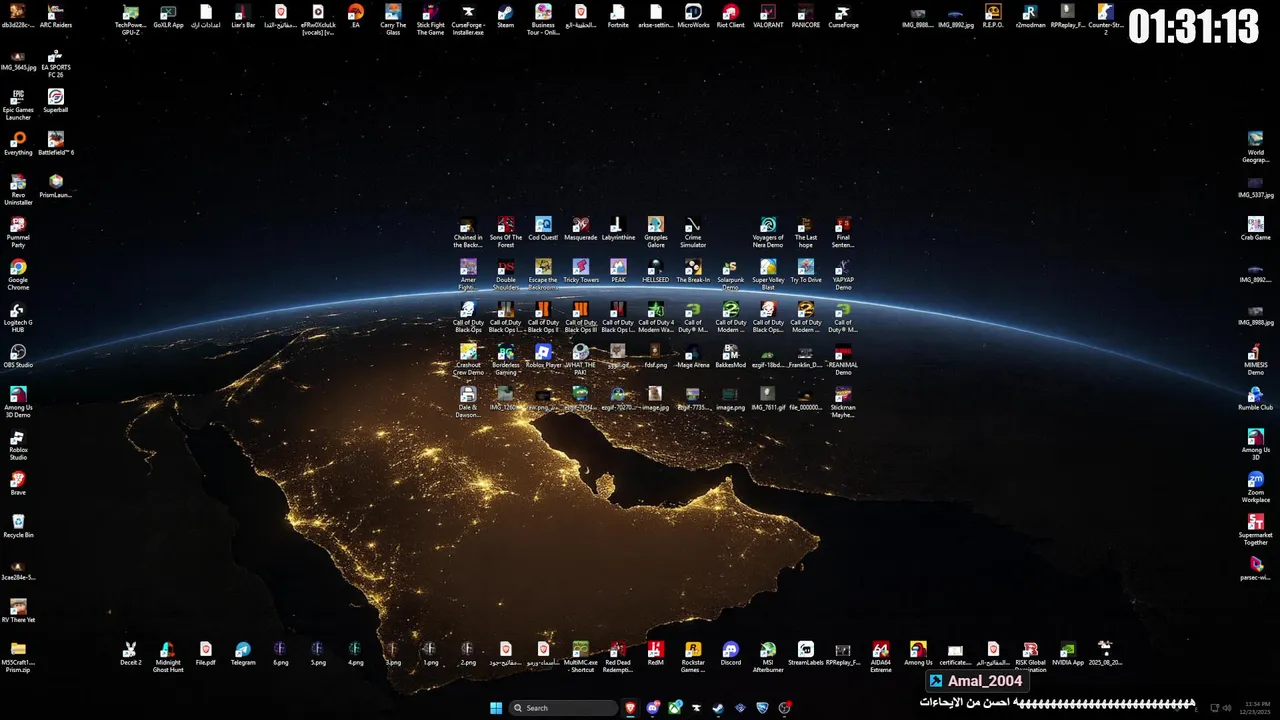The image size is (1280, 720).
Task: Select the Counter-Strike 2 icon
Action: (x=1105, y=19)
